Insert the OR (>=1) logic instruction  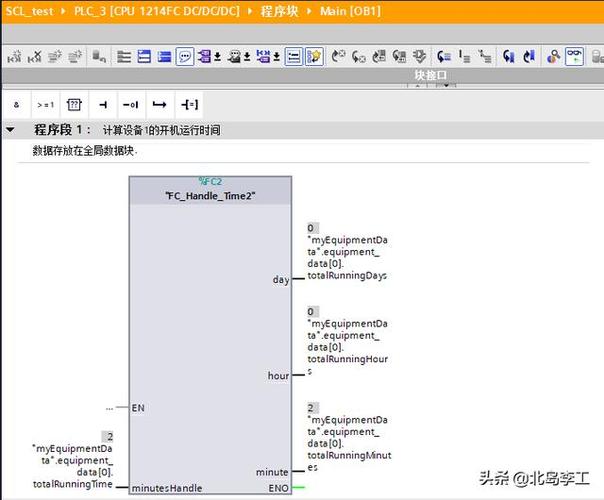(x=46, y=104)
